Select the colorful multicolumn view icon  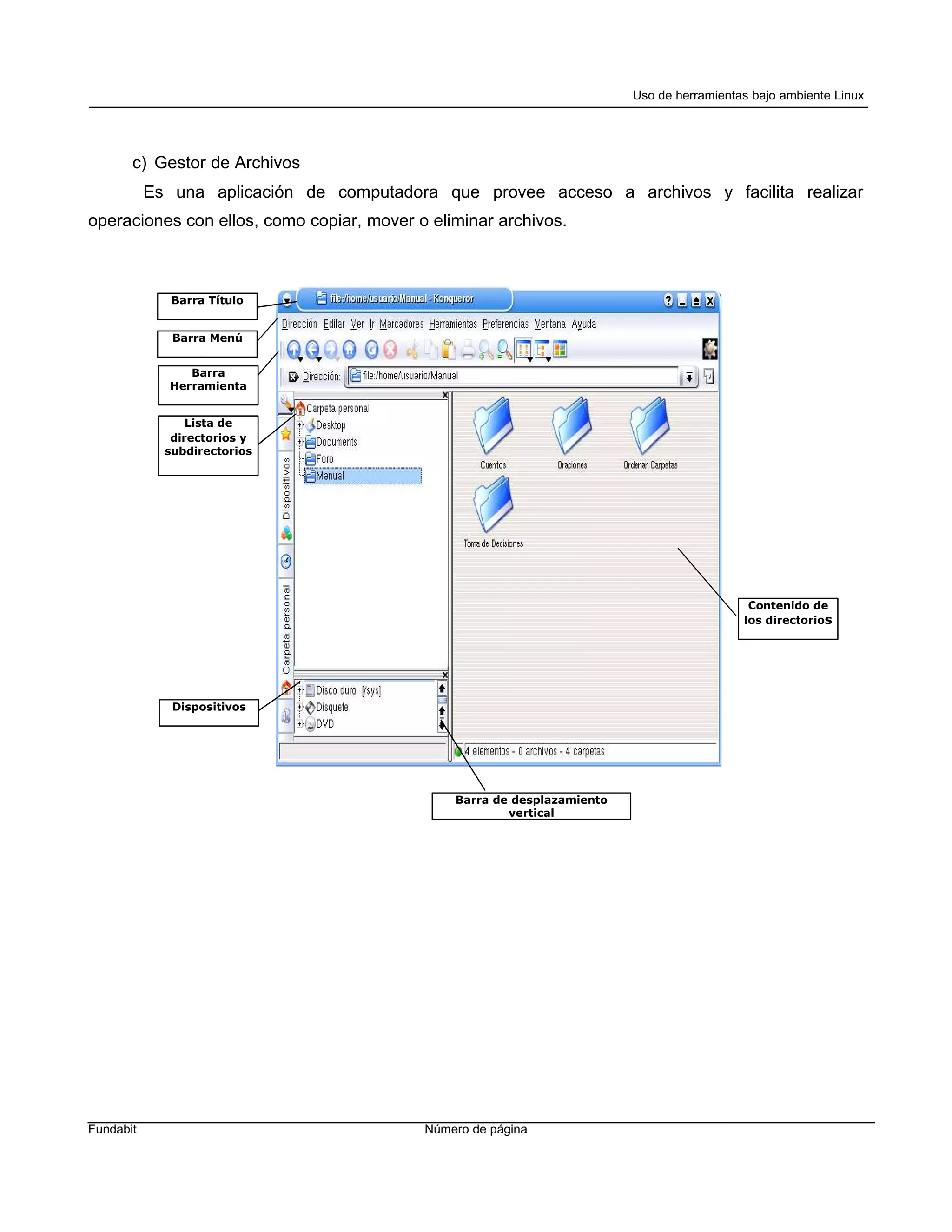coord(560,349)
